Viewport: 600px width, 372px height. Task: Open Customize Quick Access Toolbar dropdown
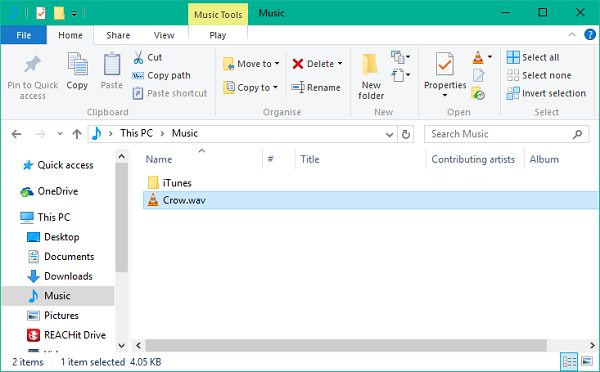[74, 14]
